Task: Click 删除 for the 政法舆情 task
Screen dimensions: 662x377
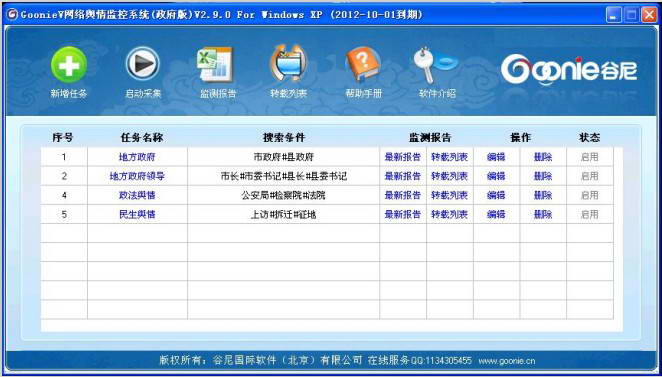Action: pos(543,195)
